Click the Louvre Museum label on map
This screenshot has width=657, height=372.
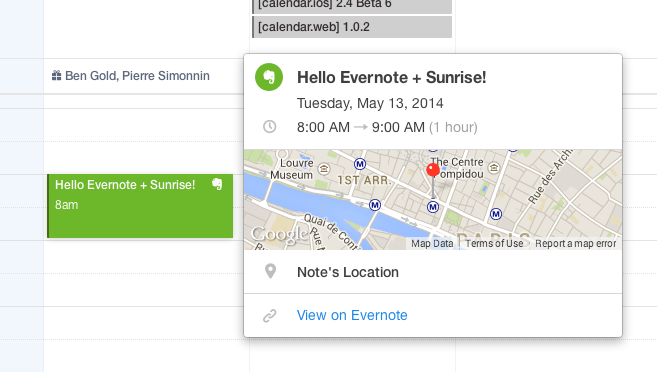click(x=292, y=169)
